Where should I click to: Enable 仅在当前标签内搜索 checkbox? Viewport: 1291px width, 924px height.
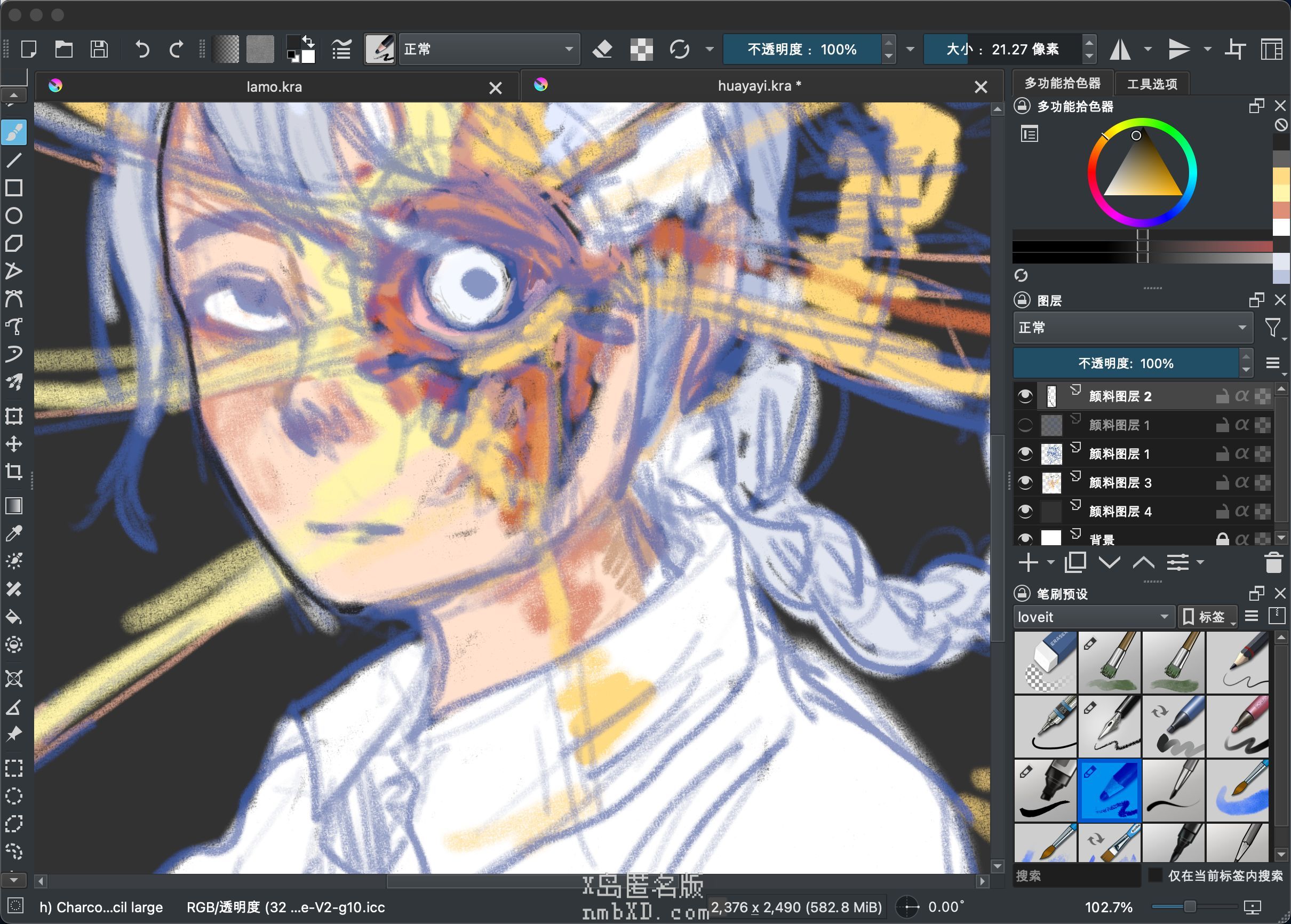(1155, 875)
